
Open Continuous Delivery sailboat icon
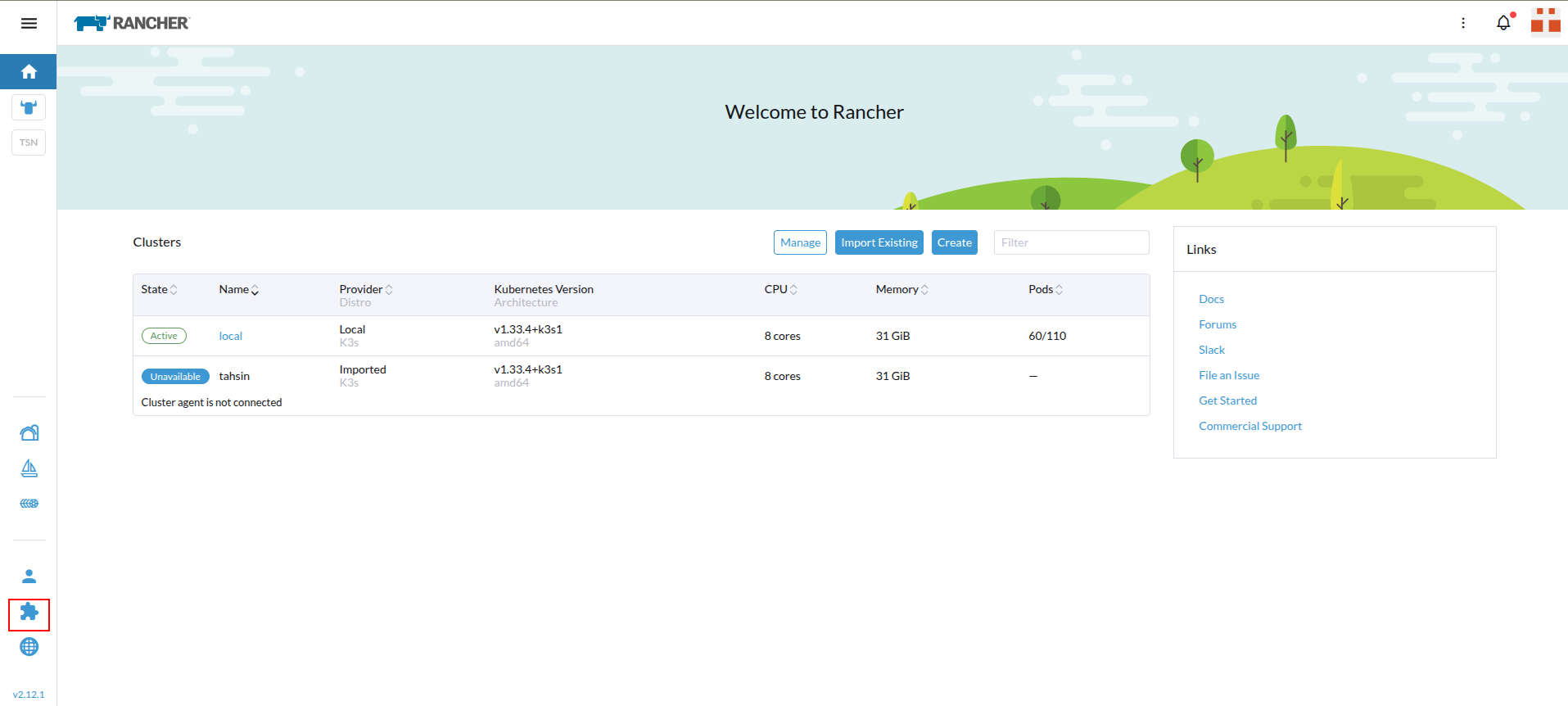29,468
